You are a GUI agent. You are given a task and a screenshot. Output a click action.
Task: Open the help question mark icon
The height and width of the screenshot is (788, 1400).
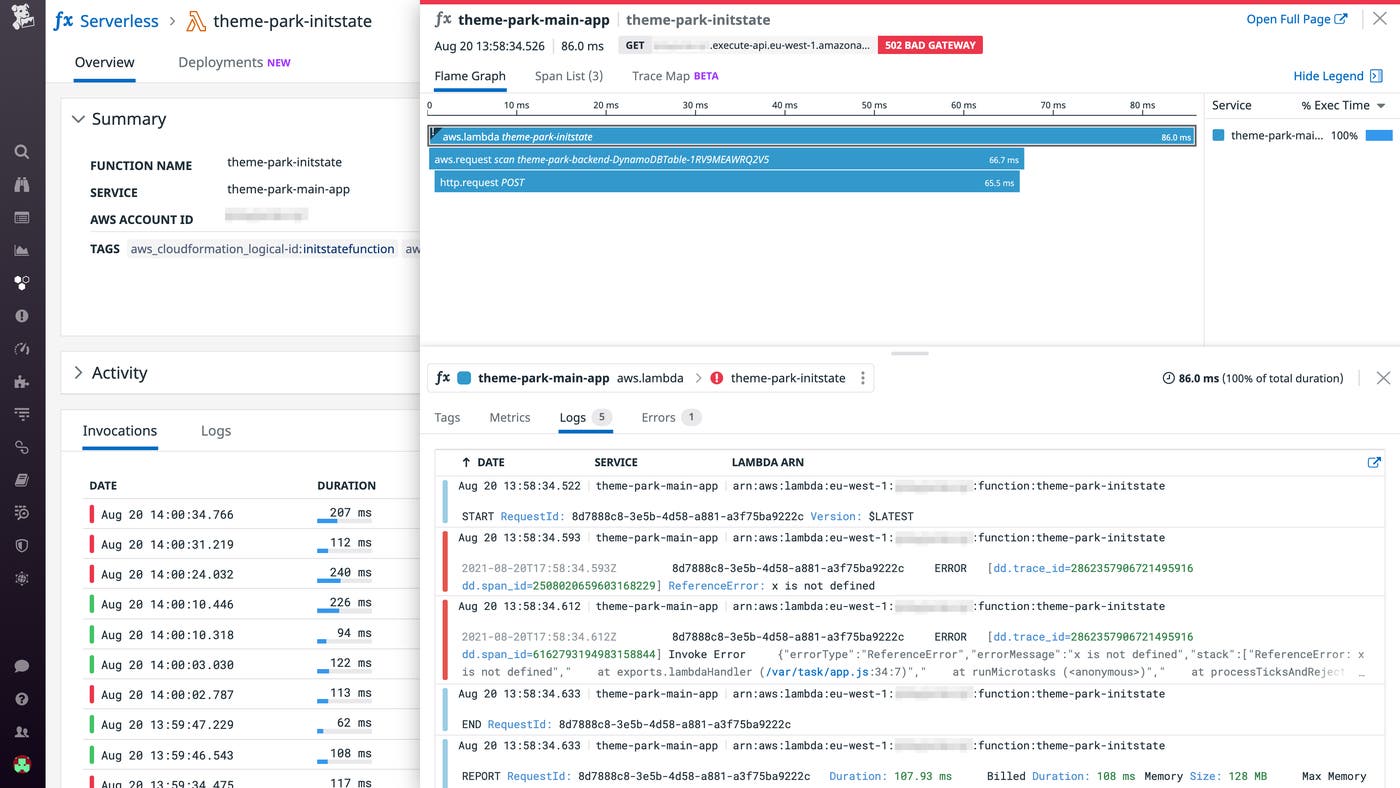(x=22, y=699)
